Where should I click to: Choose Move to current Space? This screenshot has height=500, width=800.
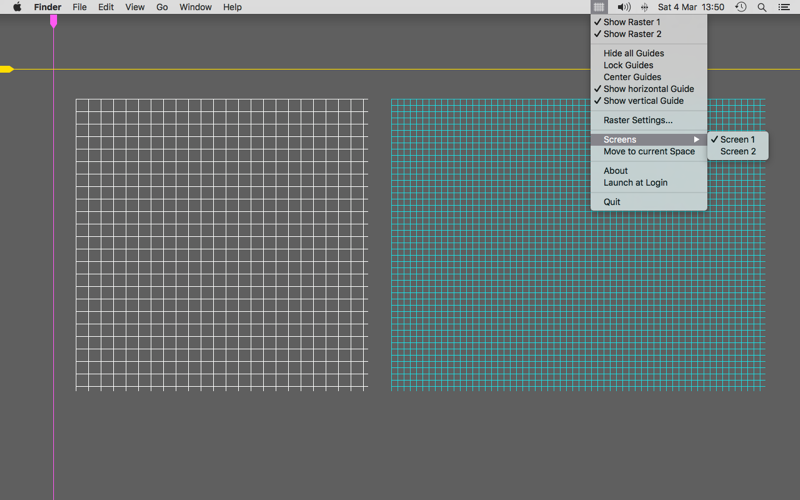point(649,151)
